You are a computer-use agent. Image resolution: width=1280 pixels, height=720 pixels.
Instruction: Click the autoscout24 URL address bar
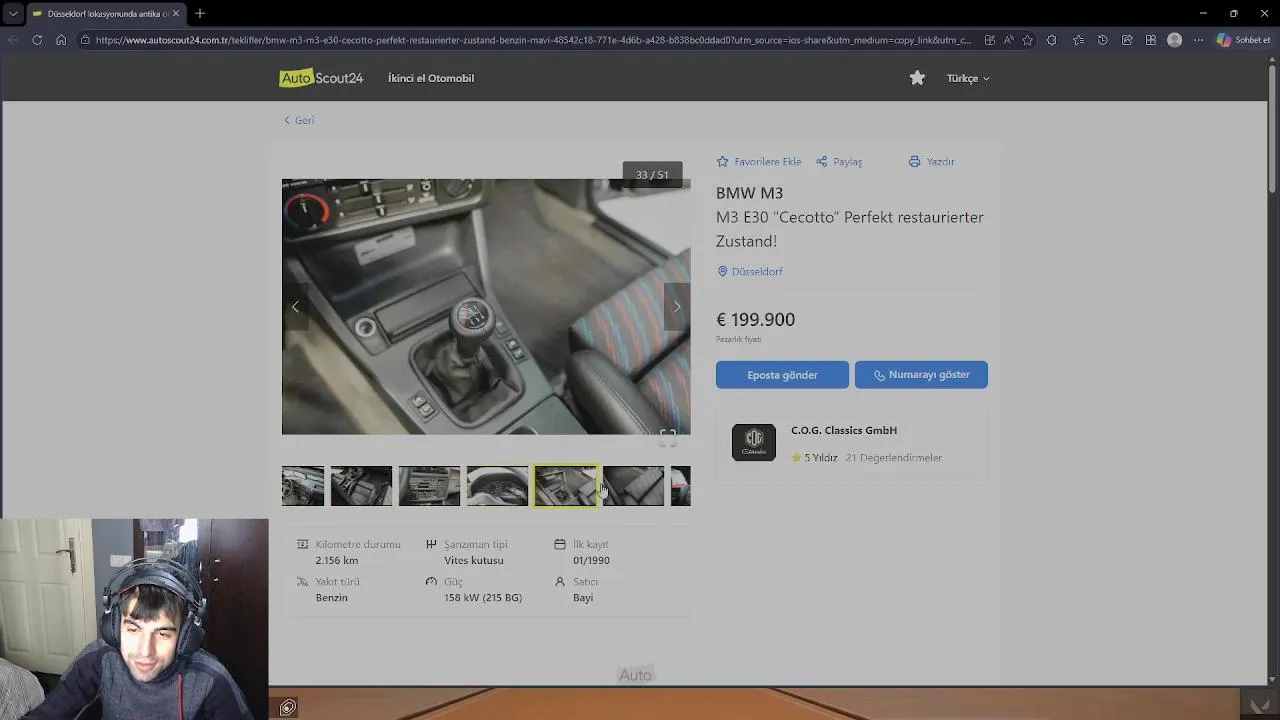pos(533,40)
